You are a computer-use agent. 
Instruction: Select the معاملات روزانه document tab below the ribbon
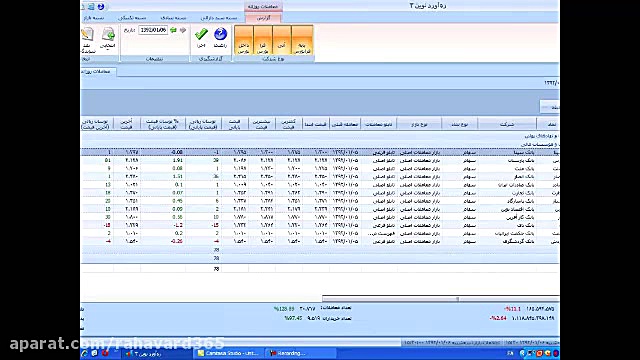point(98,71)
